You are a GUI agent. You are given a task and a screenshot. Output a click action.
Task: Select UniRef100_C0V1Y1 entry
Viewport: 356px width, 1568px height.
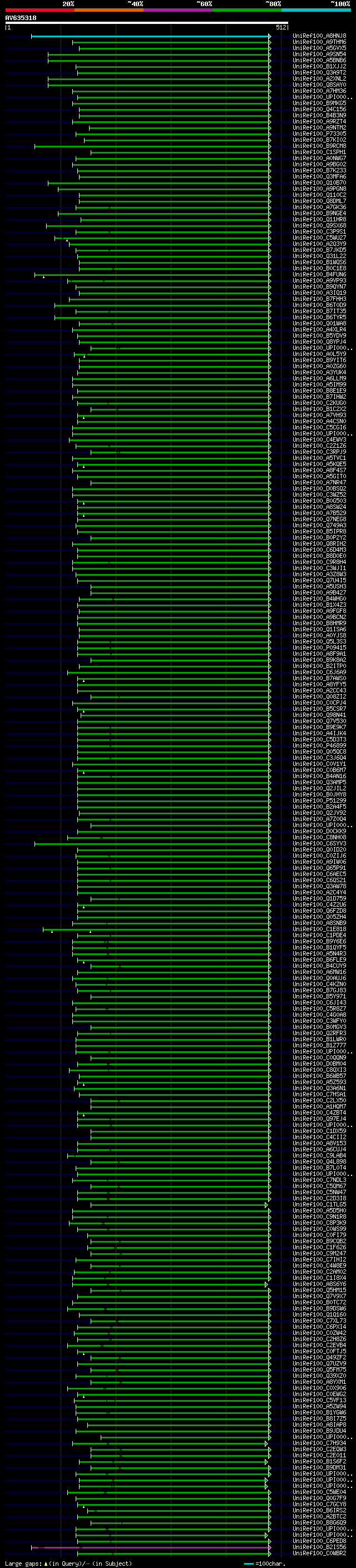319,764
